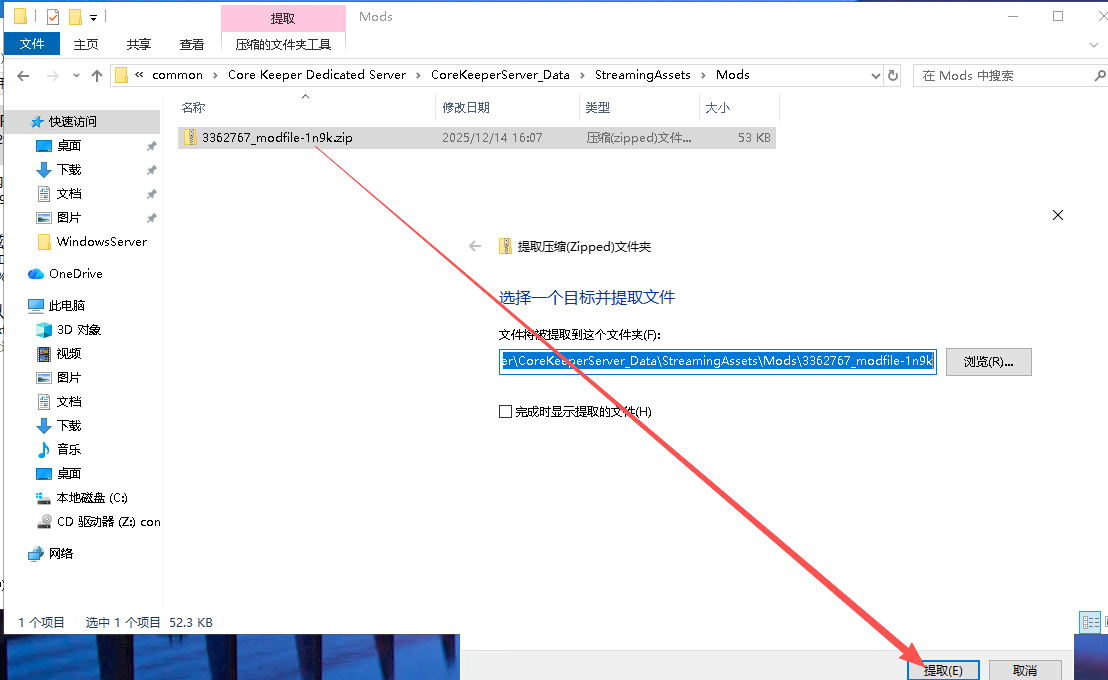The width and height of the screenshot is (1108, 680).
Task: Click the refresh button beside address bar
Action: [893, 75]
